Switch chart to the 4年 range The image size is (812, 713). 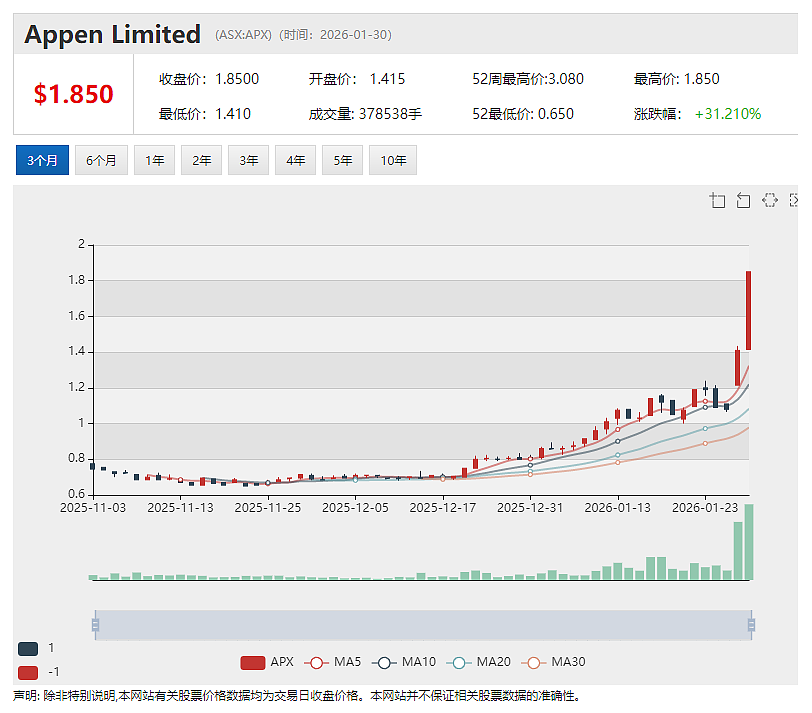click(296, 160)
